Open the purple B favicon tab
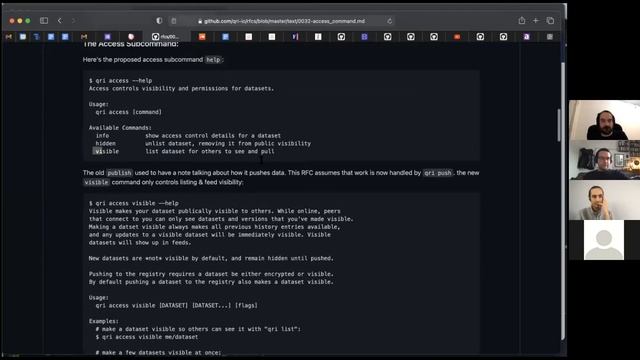Image resolution: width=640 pixels, height=360 pixels. (364, 37)
